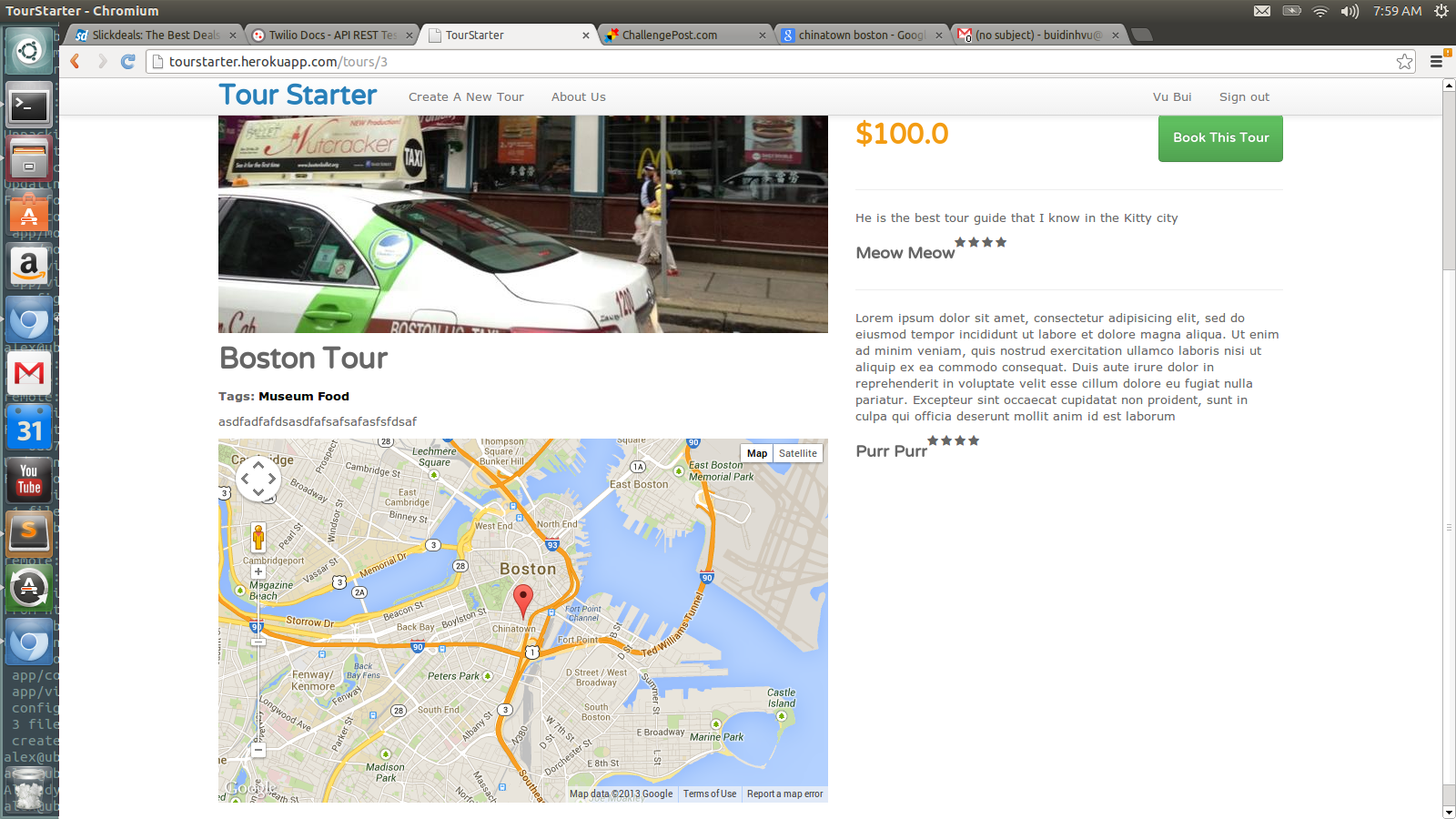Switch to the Twilio Docs tab
The image size is (1456, 819).
(331, 35)
